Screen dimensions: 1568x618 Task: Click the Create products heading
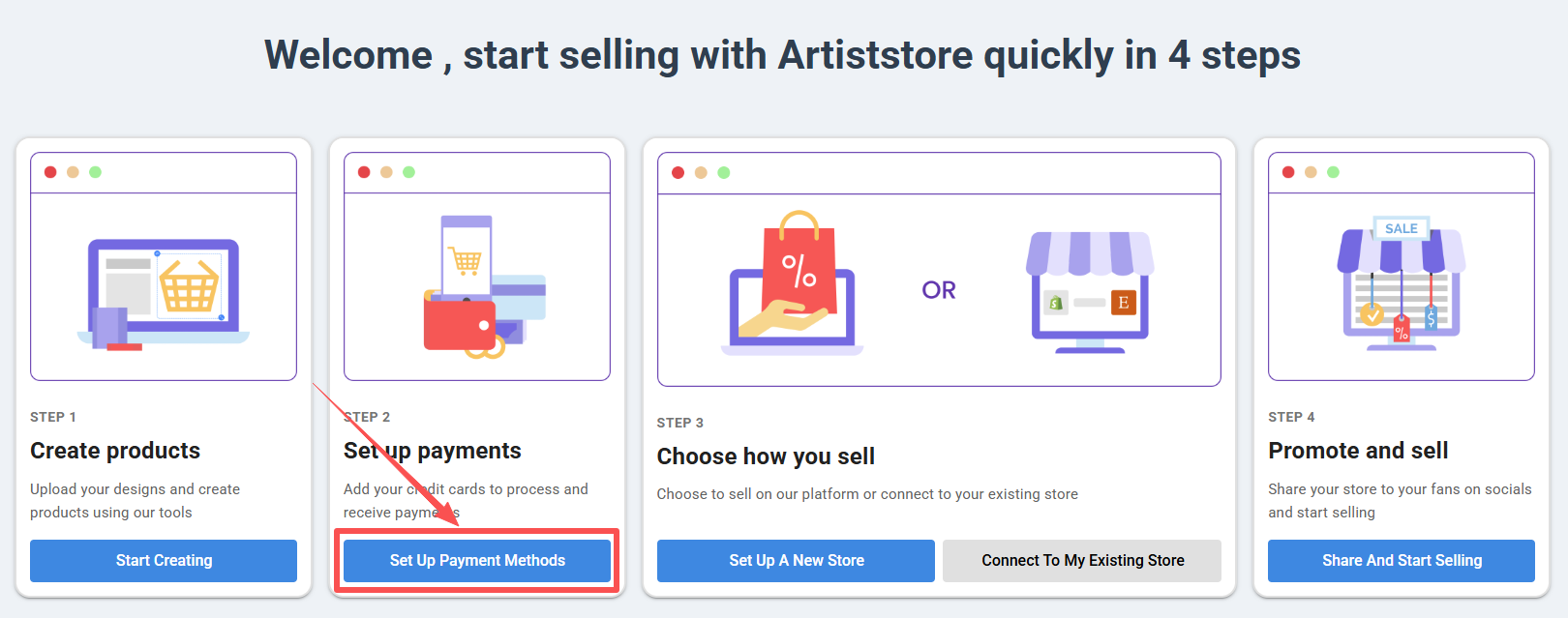pos(115,451)
